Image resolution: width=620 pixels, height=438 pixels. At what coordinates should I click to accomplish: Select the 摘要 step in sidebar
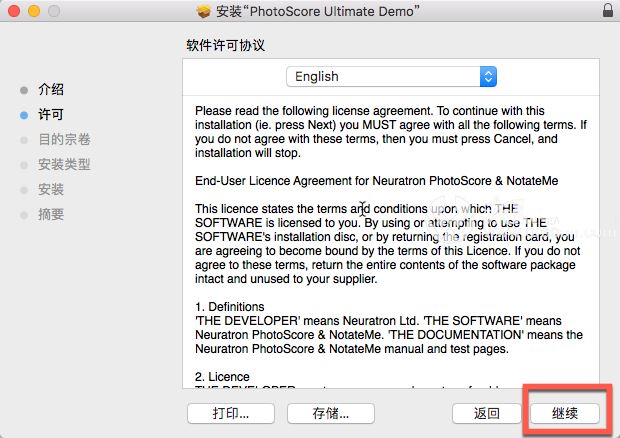(x=51, y=214)
